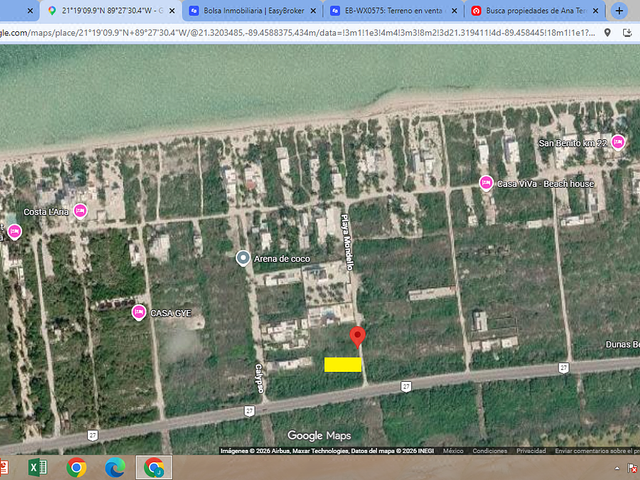Click highway 27 shield near Calypso street
Image resolution: width=640 pixels, height=480 pixels.
[250, 411]
